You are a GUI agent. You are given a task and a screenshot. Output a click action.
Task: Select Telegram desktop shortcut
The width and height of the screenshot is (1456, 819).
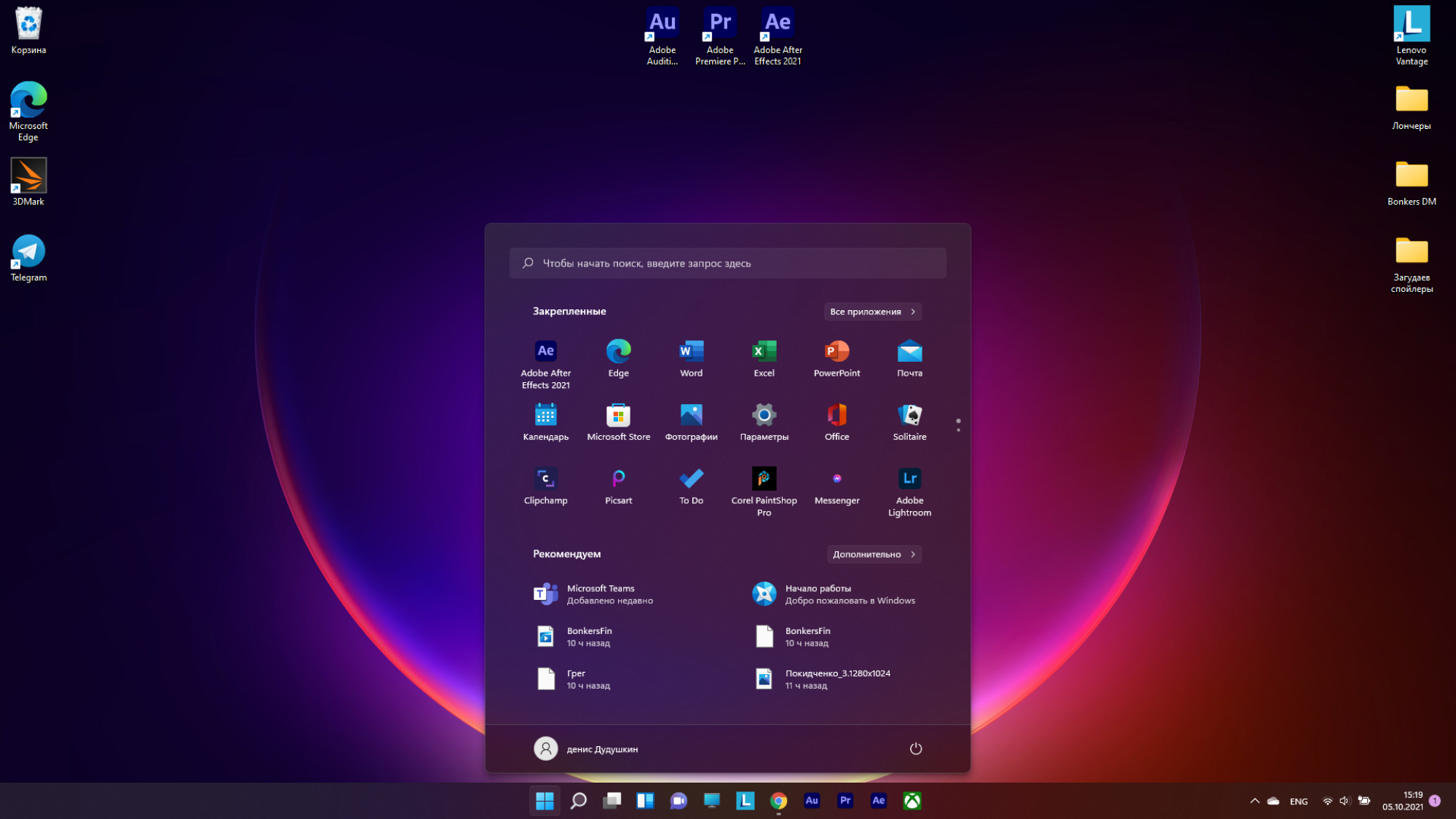point(28,258)
